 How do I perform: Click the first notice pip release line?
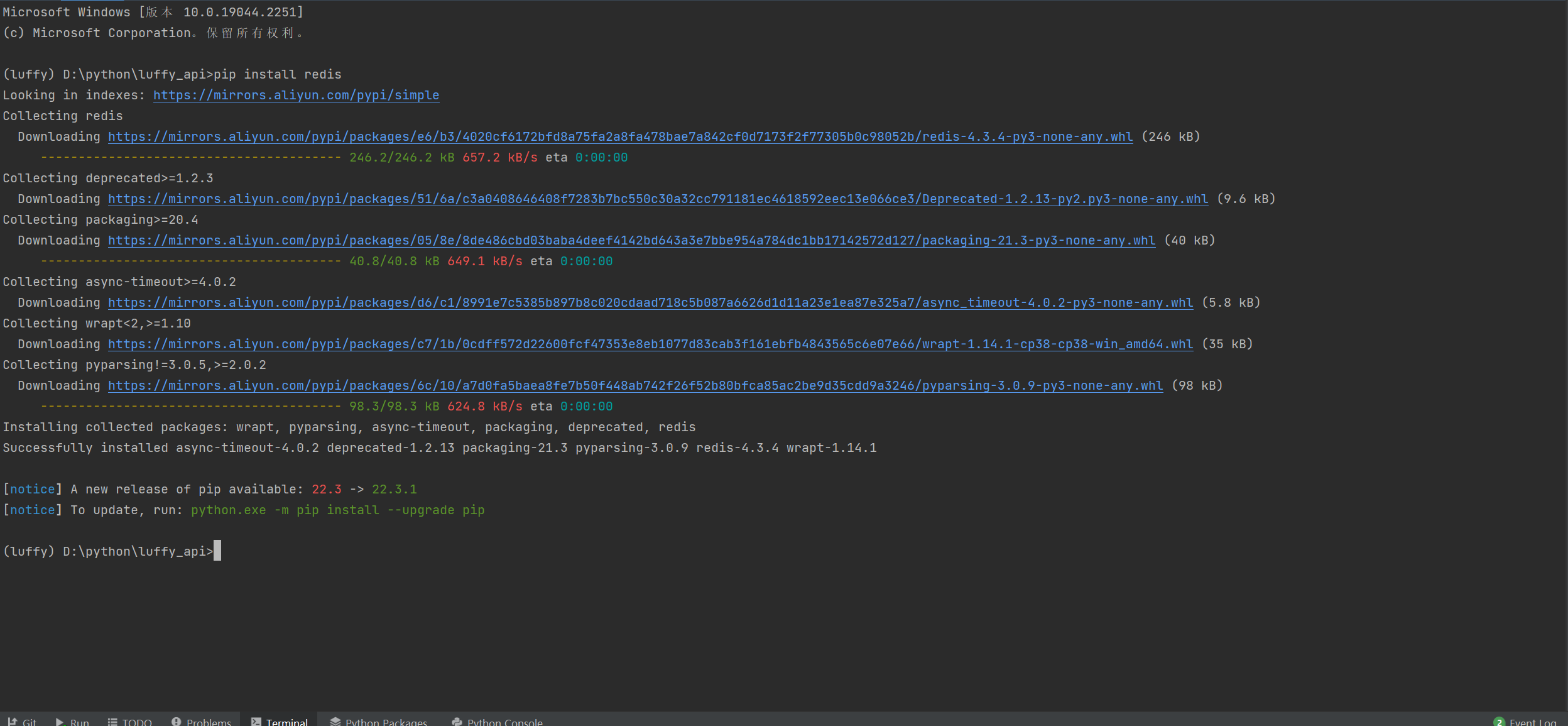pos(209,489)
